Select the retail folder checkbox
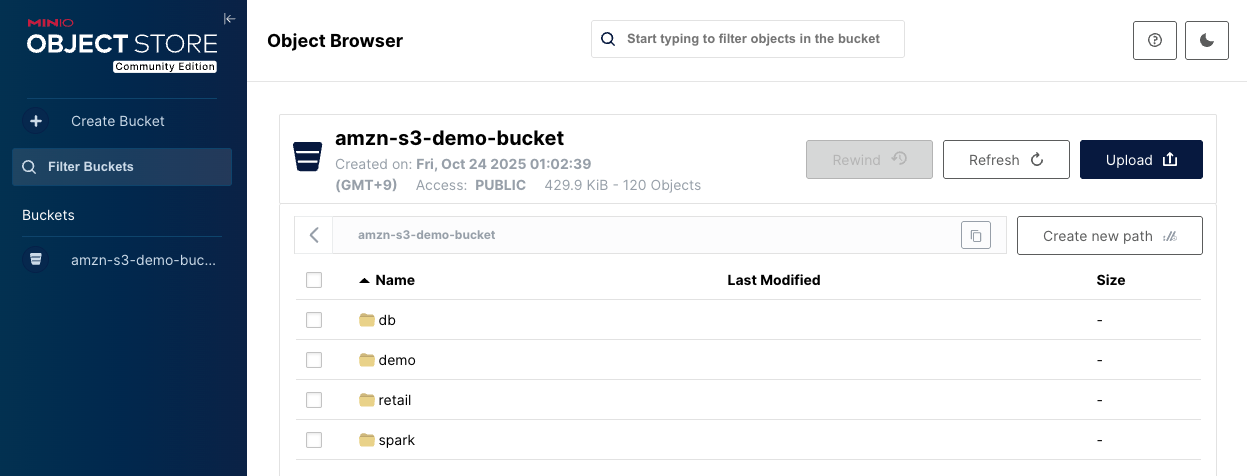 coord(314,400)
